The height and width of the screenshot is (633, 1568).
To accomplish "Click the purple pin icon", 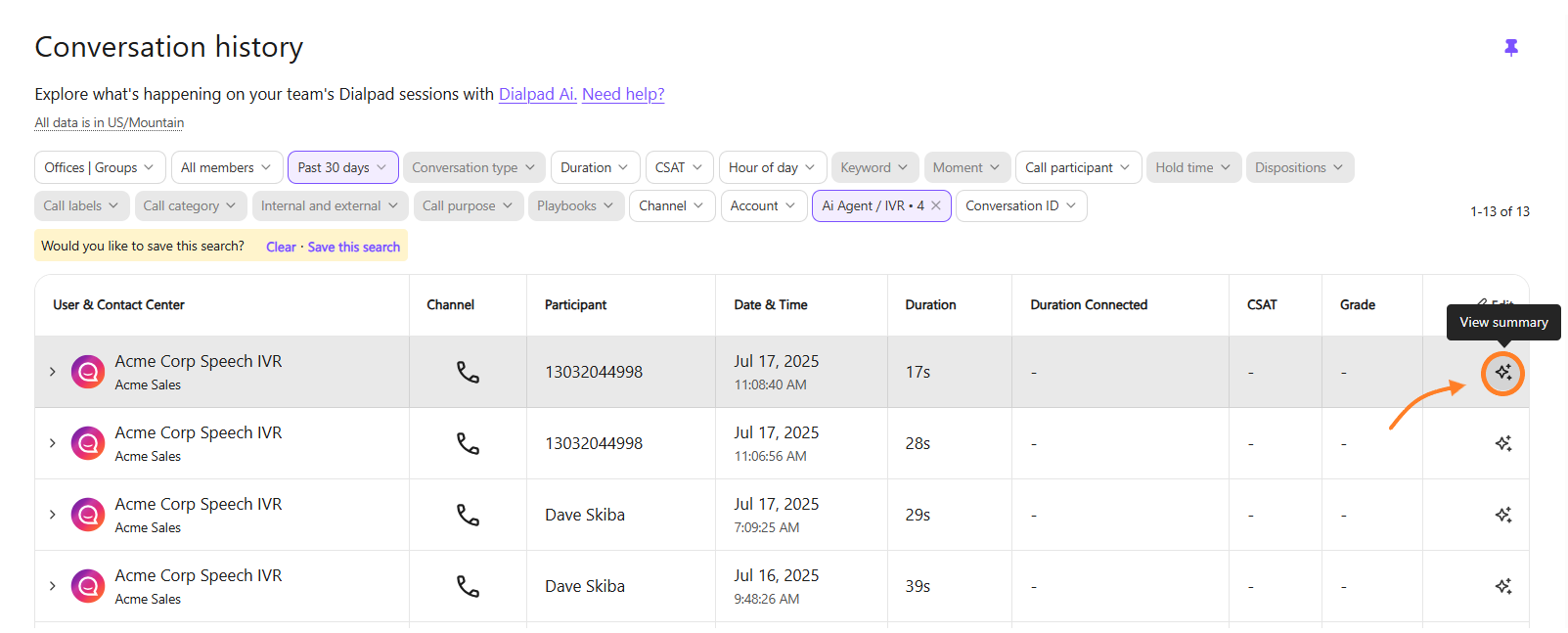I will coord(1511,48).
